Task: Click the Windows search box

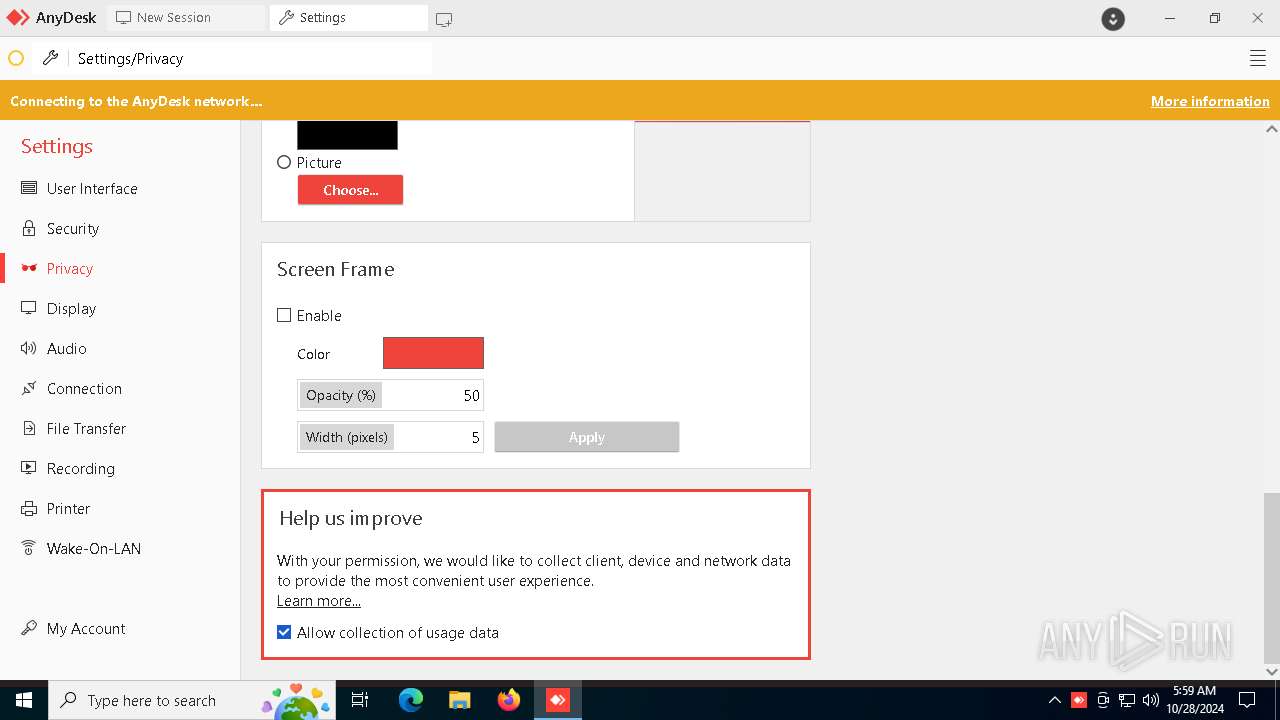Action: point(192,700)
